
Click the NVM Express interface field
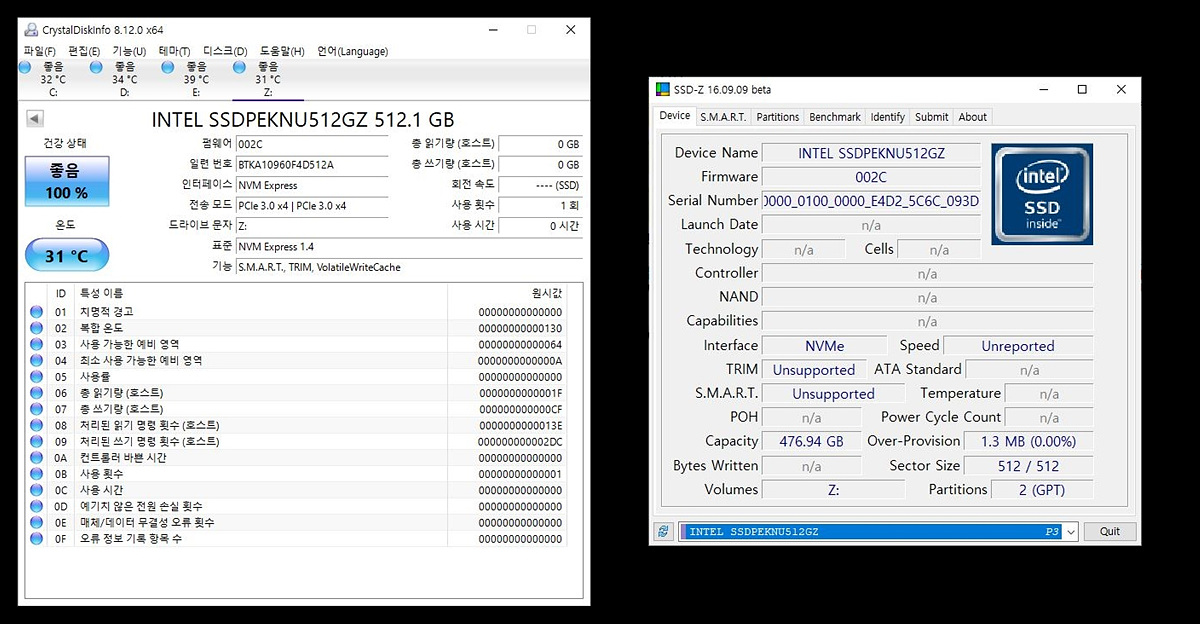point(312,185)
